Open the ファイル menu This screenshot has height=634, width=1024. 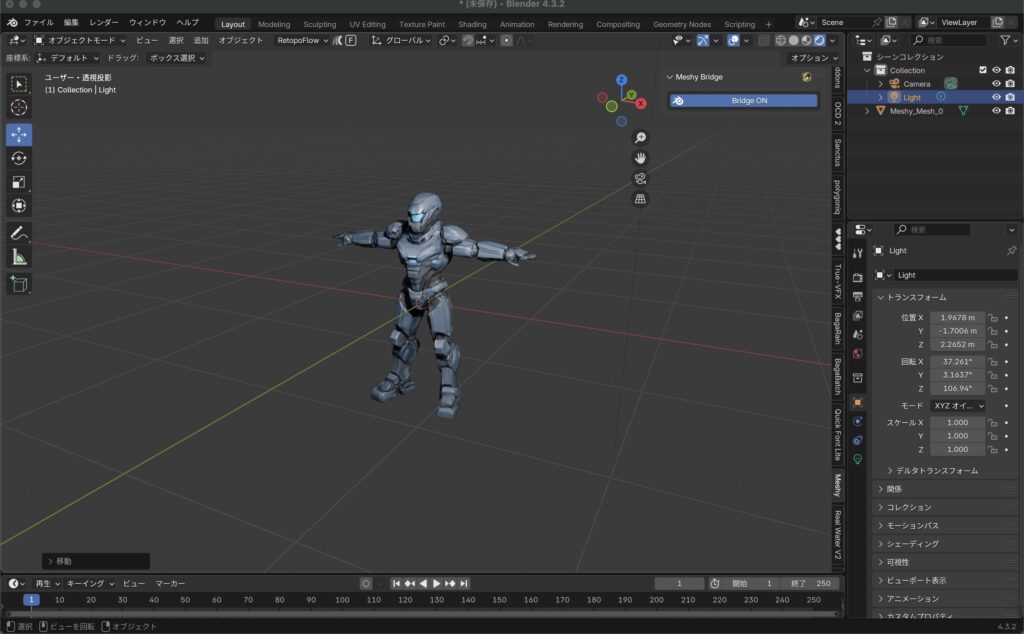click(39, 22)
